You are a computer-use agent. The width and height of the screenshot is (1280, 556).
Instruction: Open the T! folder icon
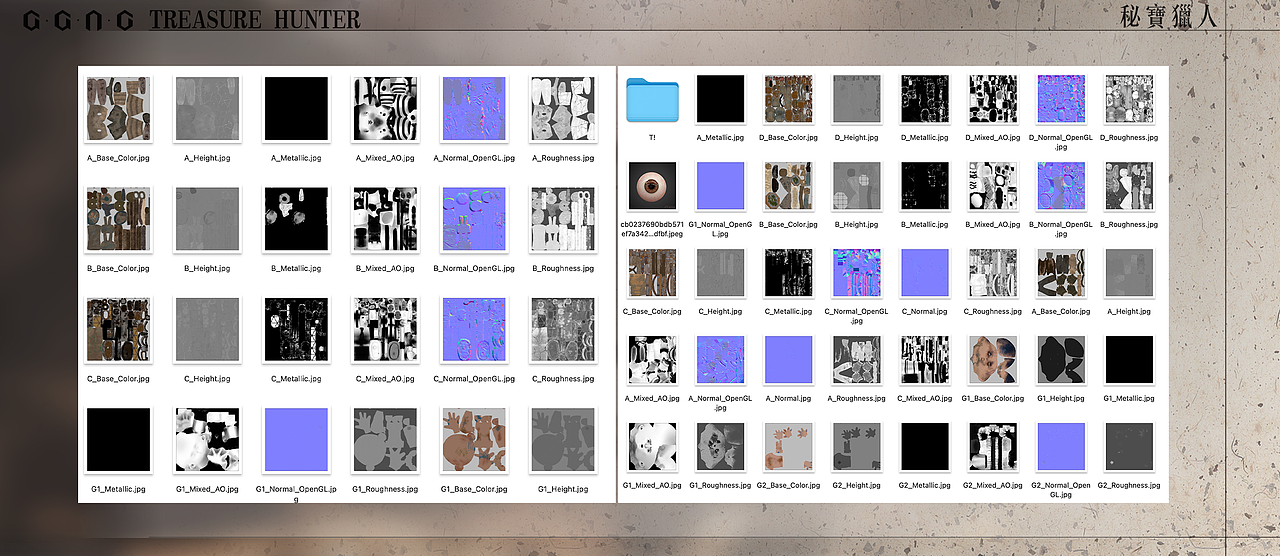(x=652, y=99)
